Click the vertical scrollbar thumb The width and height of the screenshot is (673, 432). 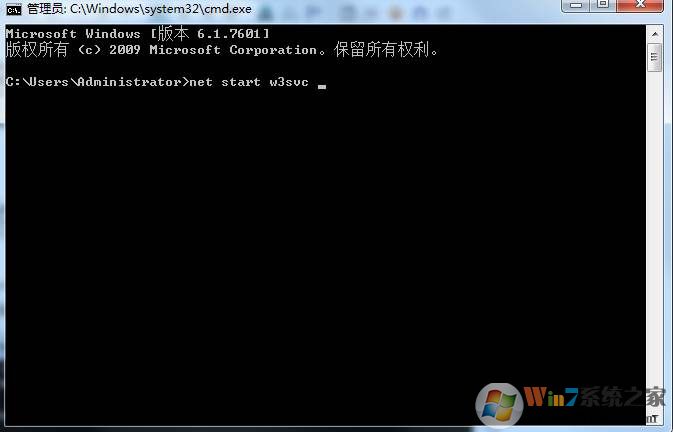(655, 57)
